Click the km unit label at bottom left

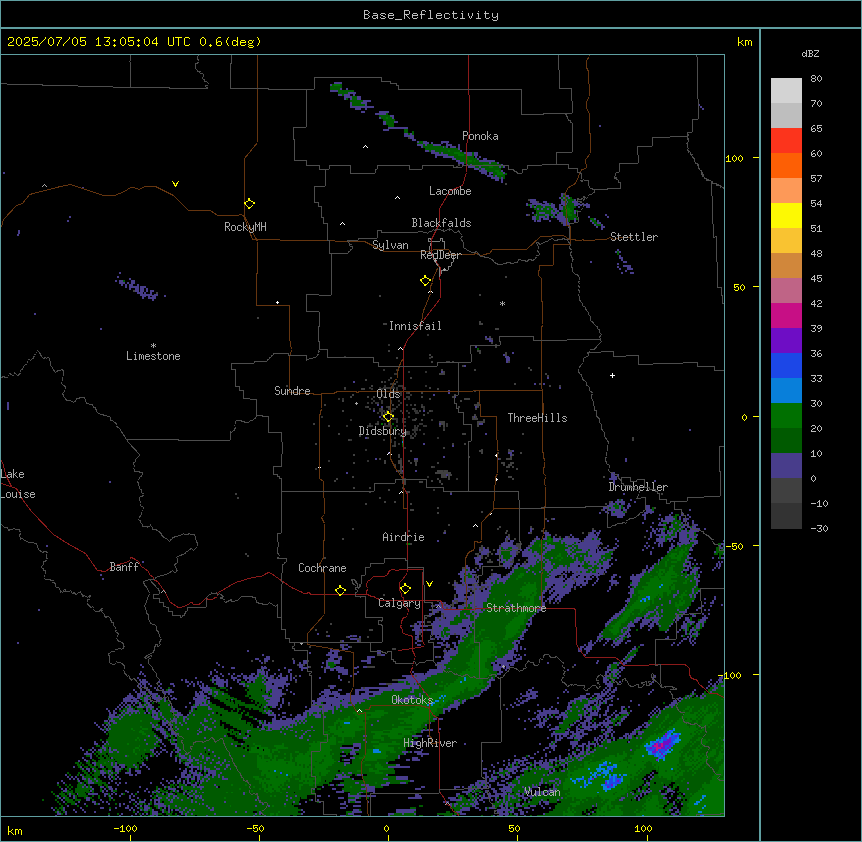tap(15, 830)
